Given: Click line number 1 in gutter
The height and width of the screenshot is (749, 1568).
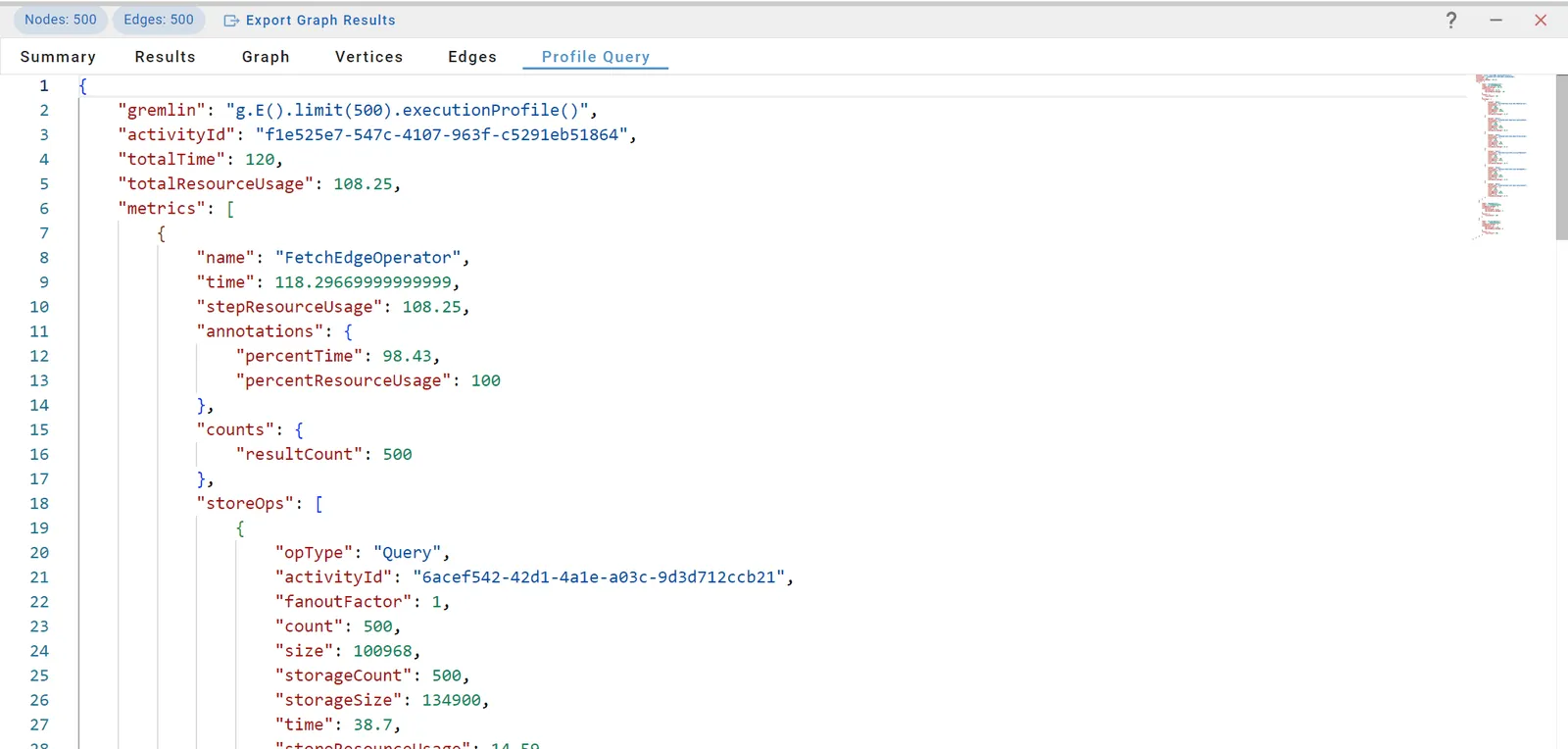Looking at the screenshot, I should [43, 85].
